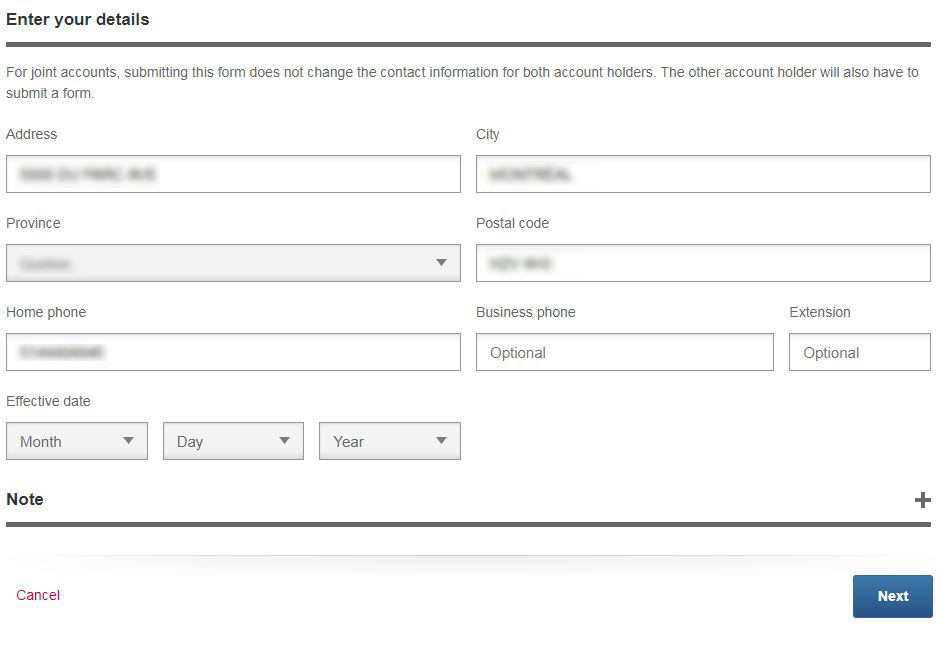Click the Postal code input field
952x649 pixels.
[703, 263]
